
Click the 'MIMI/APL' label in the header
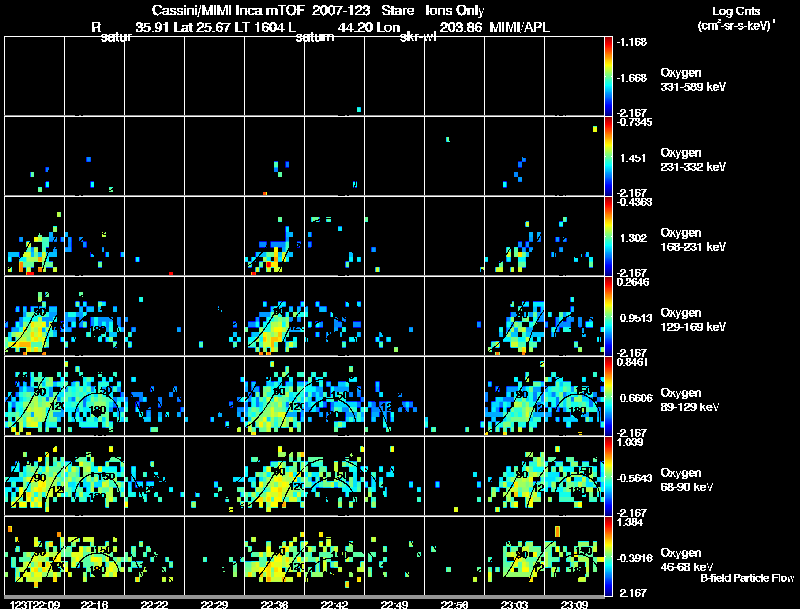pyautogui.click(x=519, y=27)
